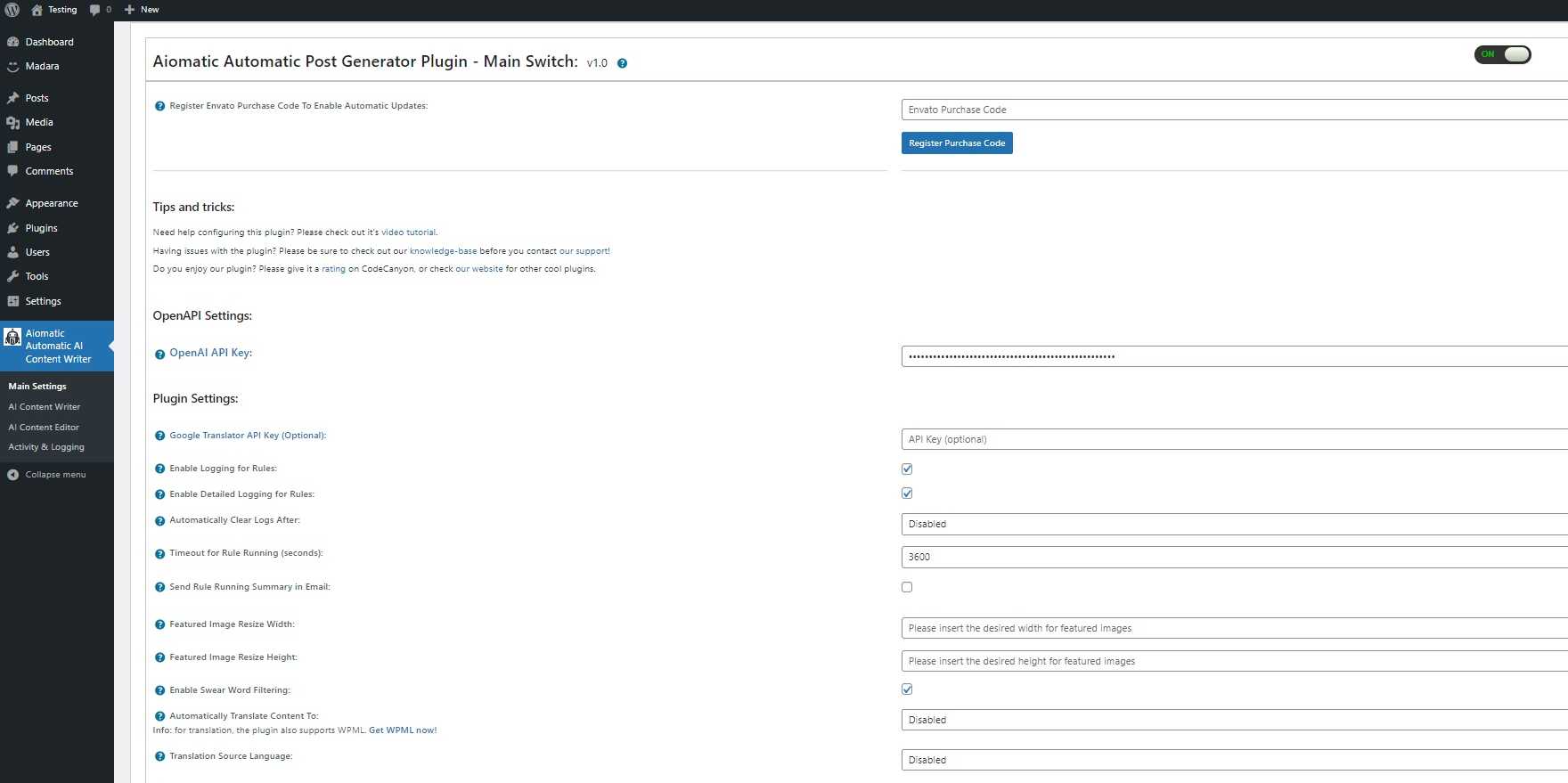Open Automatically Translate Content To dropdown

click(x=1234, y=720)
